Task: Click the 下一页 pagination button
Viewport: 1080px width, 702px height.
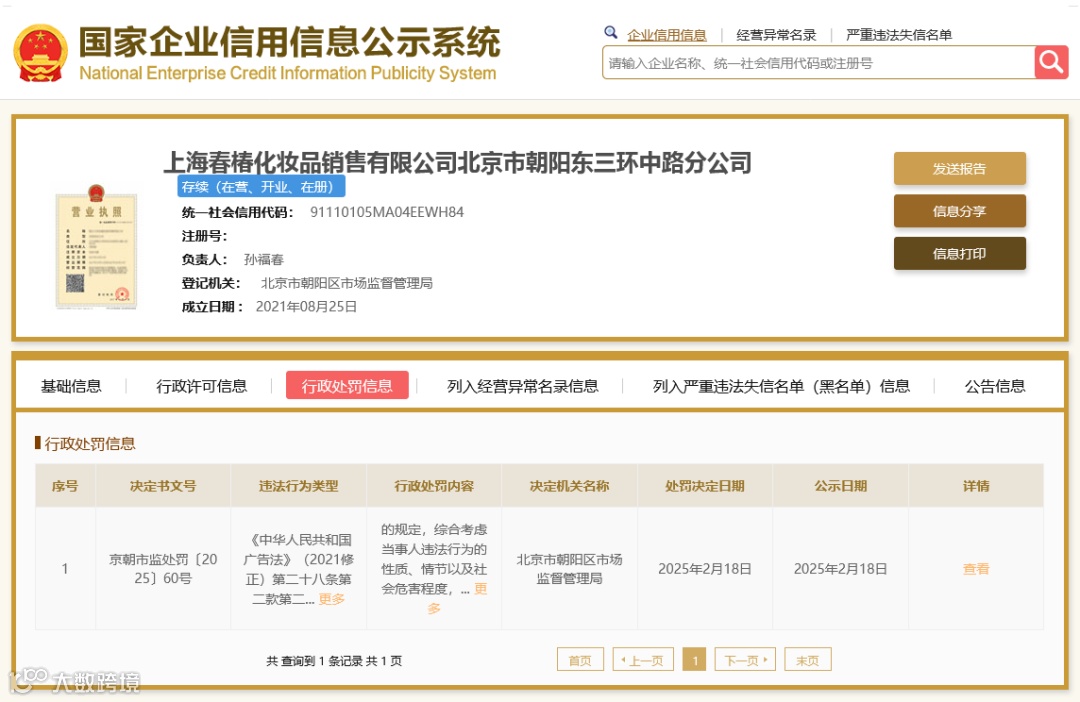Action: click(745, 659)
